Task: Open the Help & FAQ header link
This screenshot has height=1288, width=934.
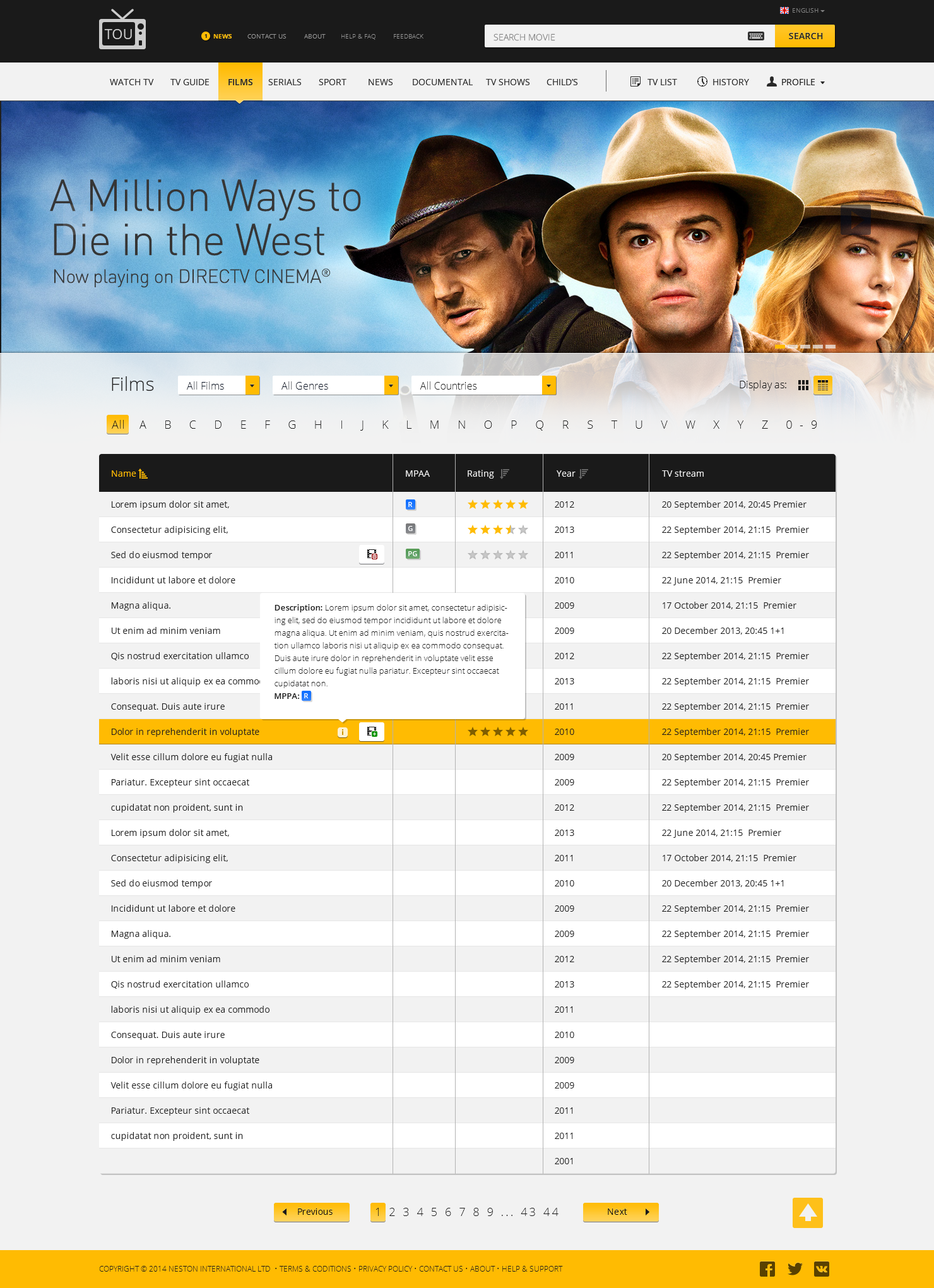Action: (358, 36)
